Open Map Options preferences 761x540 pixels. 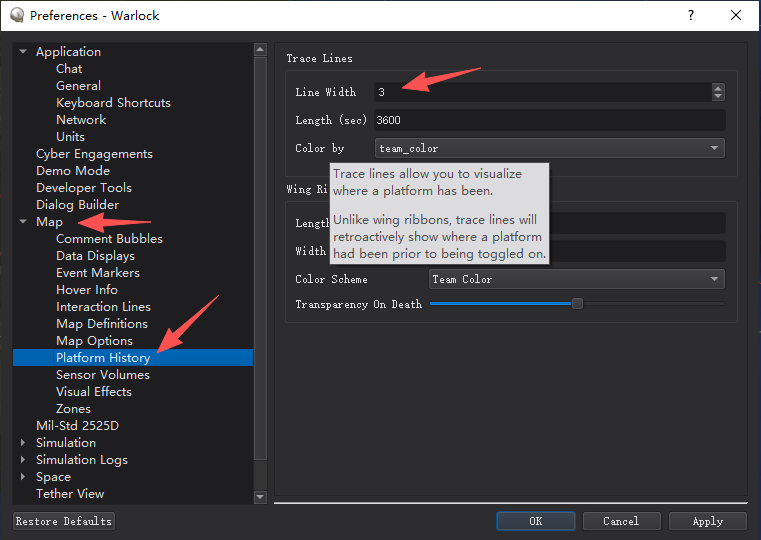click(x=94, y=340)
